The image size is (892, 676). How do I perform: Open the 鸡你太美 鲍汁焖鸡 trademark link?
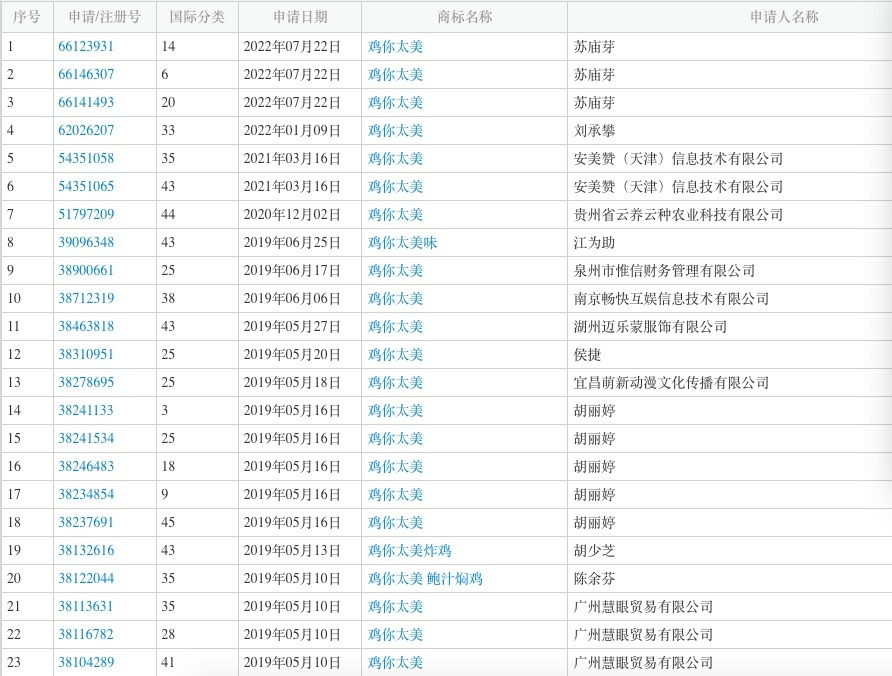[425, 579]
